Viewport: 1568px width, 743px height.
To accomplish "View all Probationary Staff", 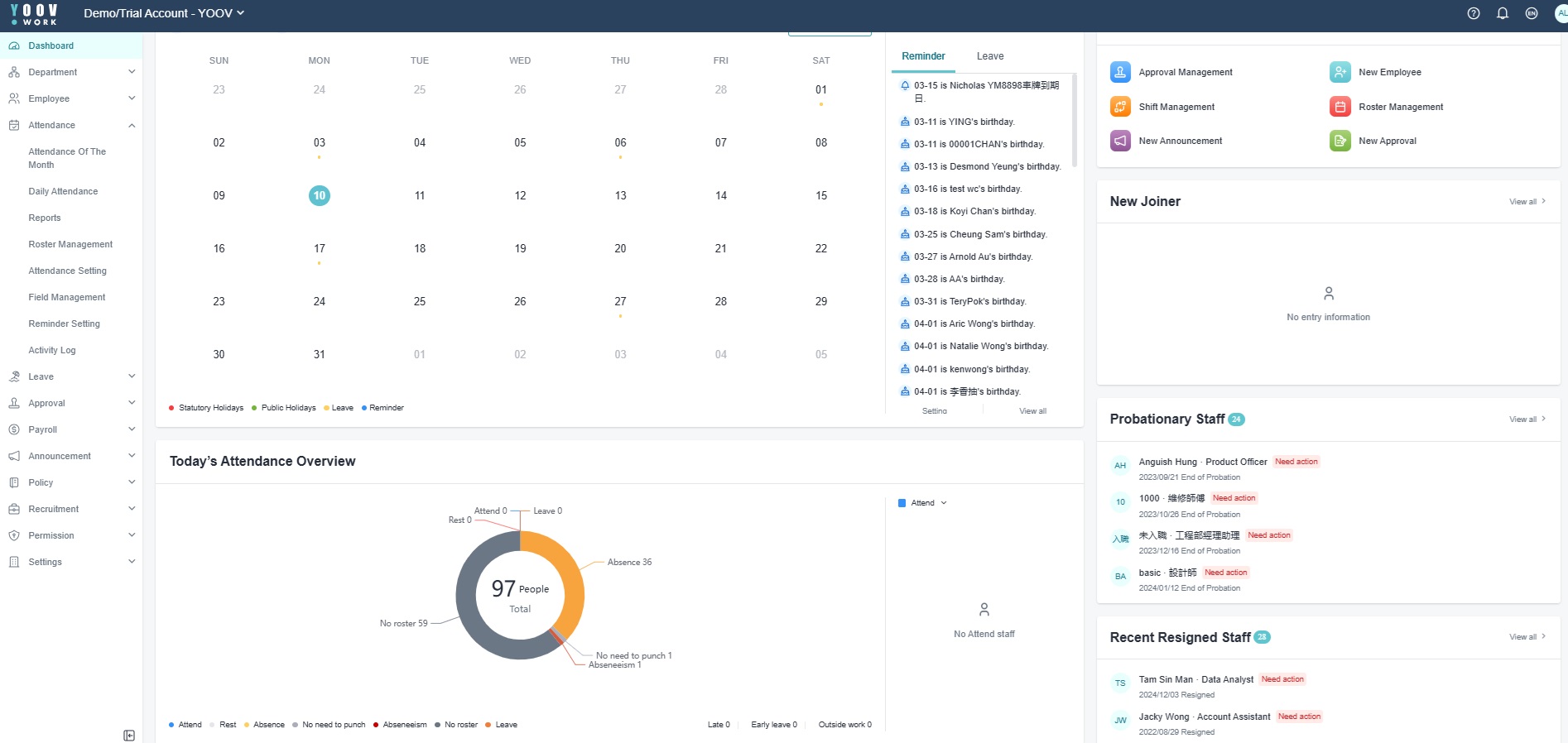I will click(x=1527, y=419).
